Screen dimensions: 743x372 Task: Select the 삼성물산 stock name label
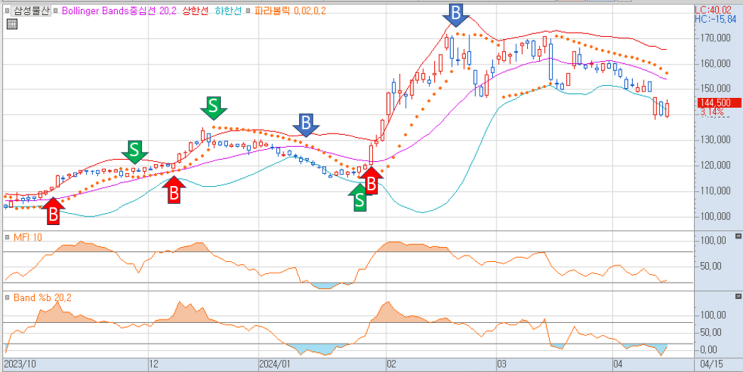pos(31,11)
